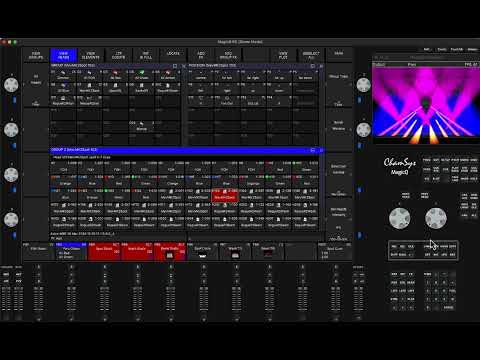Click the blue button under top right encoder

[x=359, y=100]
